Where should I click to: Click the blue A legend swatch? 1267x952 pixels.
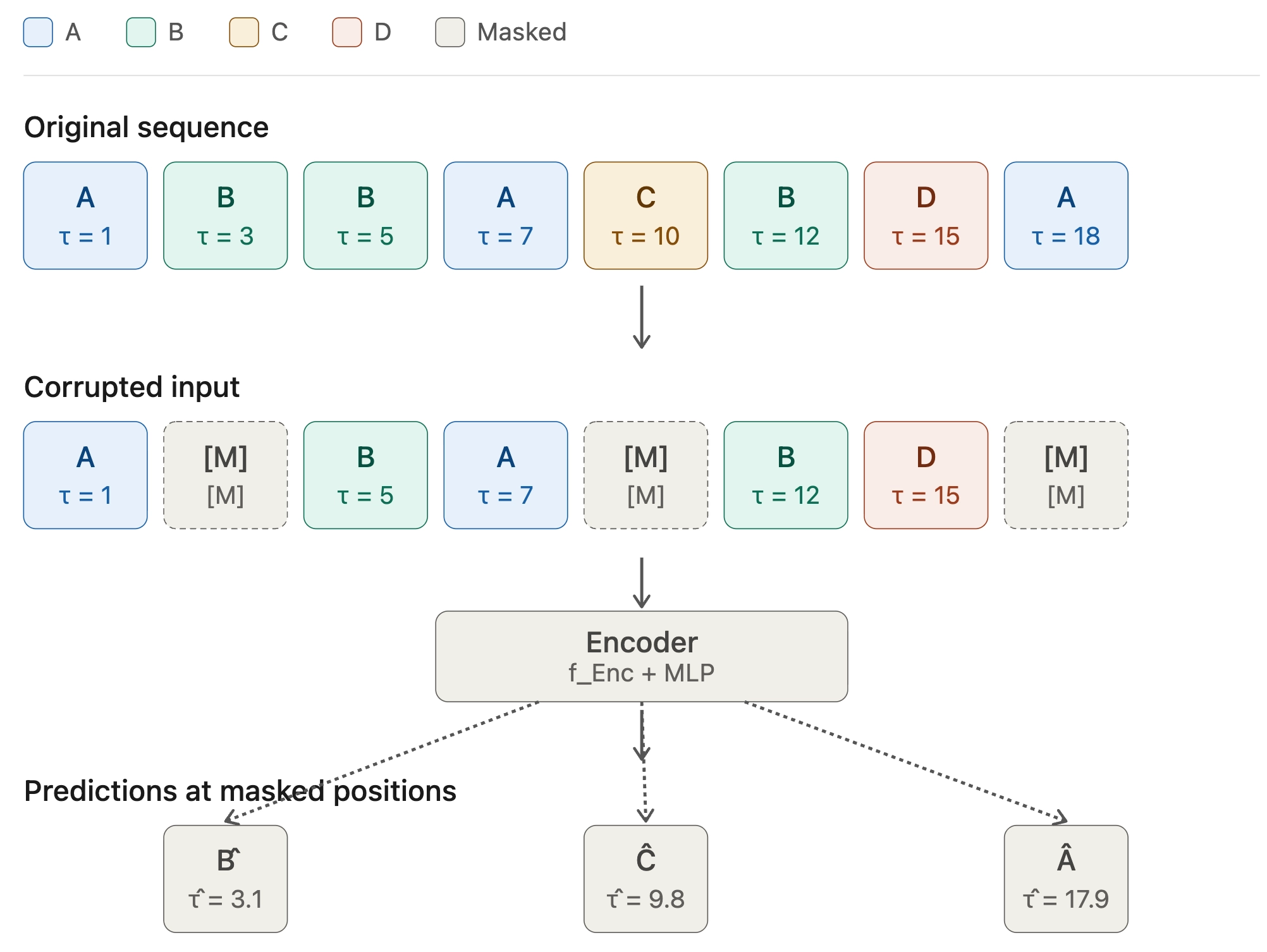pyautogui.click(x=38, y=32)
